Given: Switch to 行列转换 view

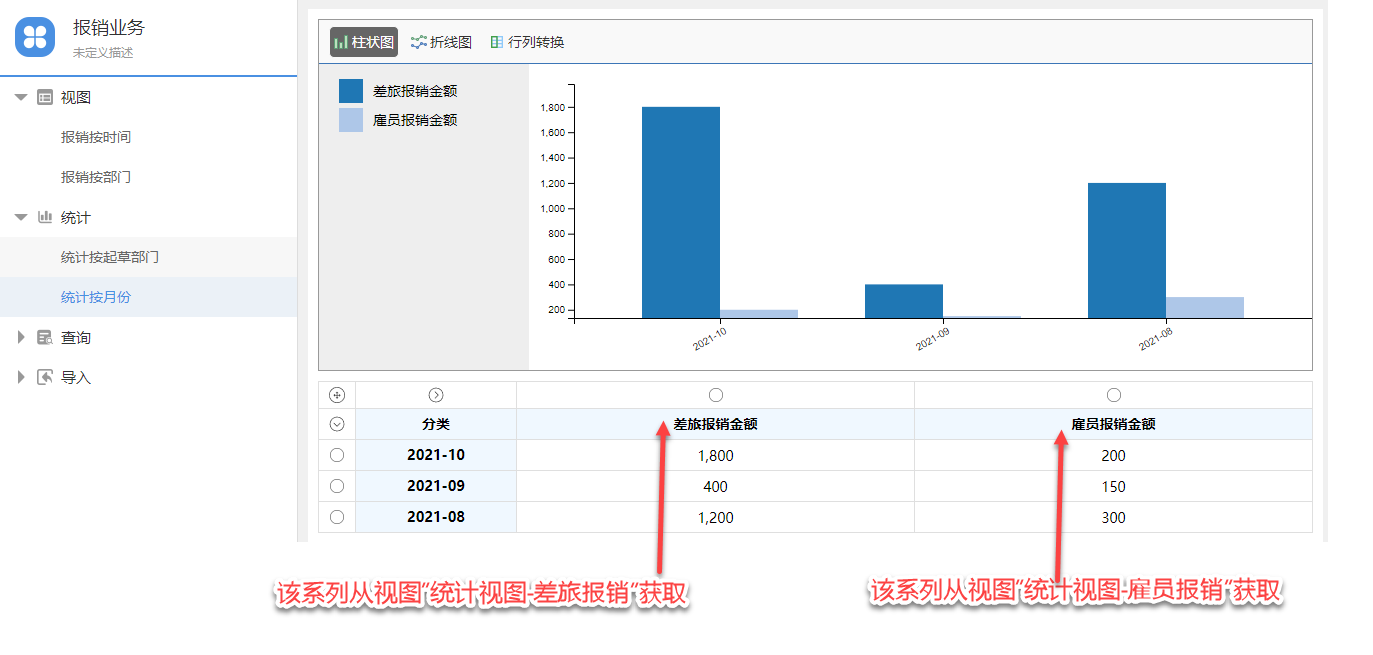Looking at the screenshot, I should (x=527, y=42).
